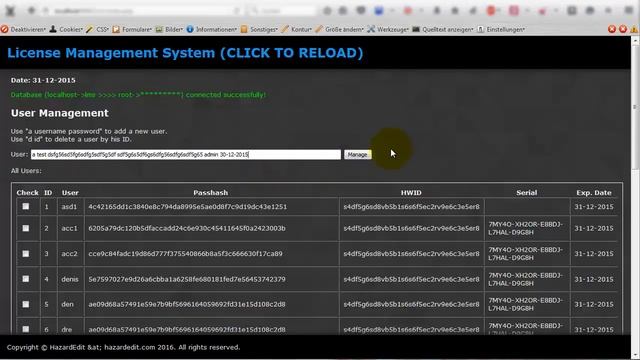Click the yellow warning triangle icon
The width and height of the screenshot is (640, 360).
634,29
